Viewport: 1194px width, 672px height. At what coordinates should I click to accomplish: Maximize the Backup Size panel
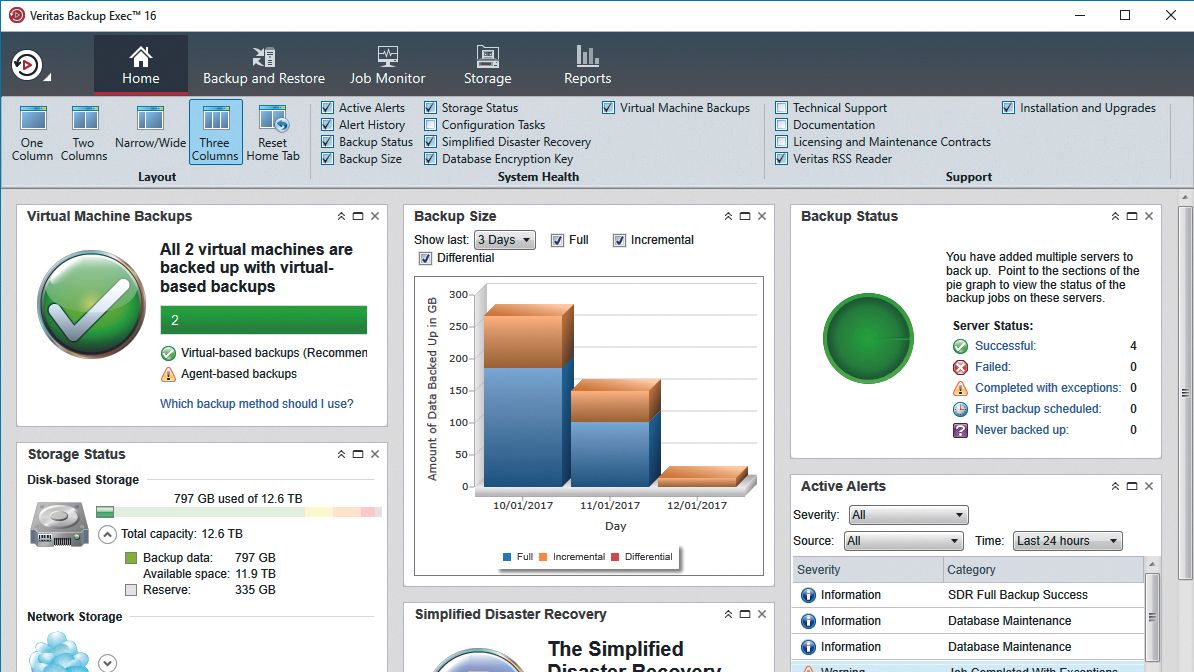(745, 216)
